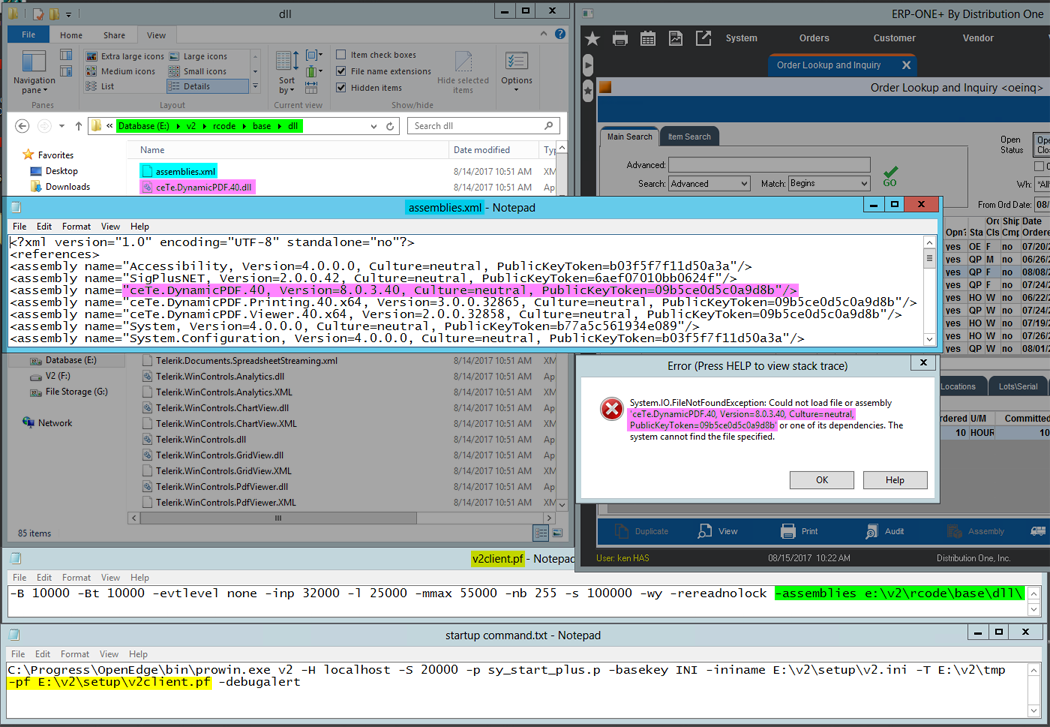Open Format menu in assemblies.xml Notepad
Image resolution: width=1050 pixels, height=727 pixels.
tap(76, 226)
